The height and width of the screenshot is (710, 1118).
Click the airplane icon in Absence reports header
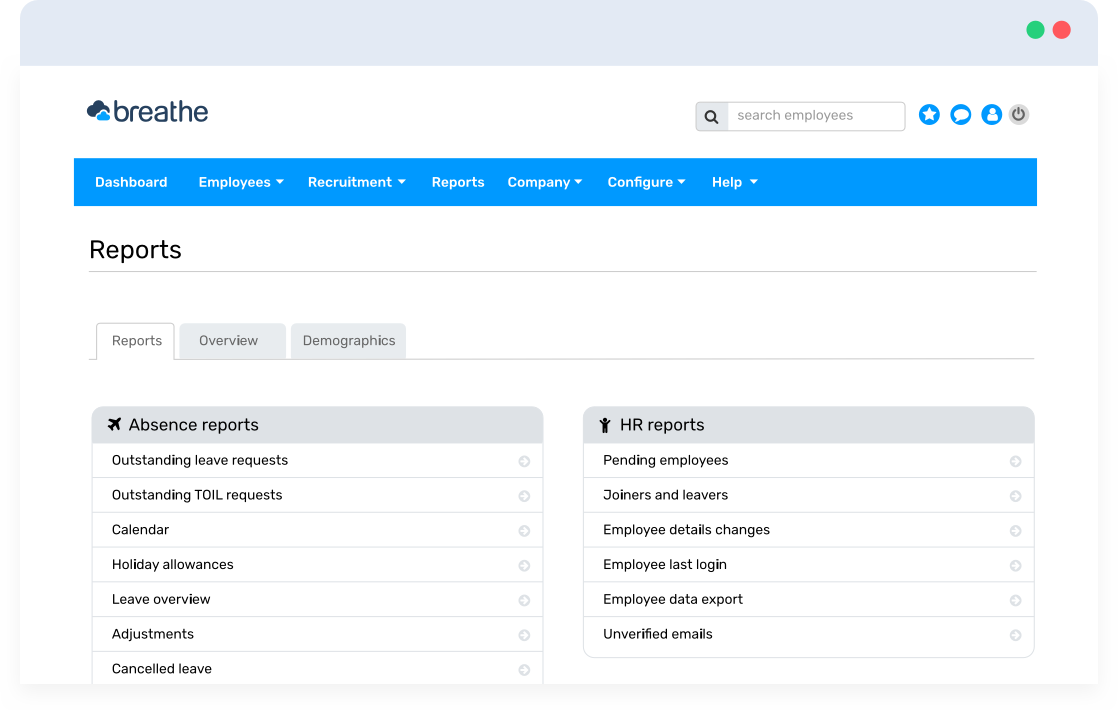[x=114, y=424]
